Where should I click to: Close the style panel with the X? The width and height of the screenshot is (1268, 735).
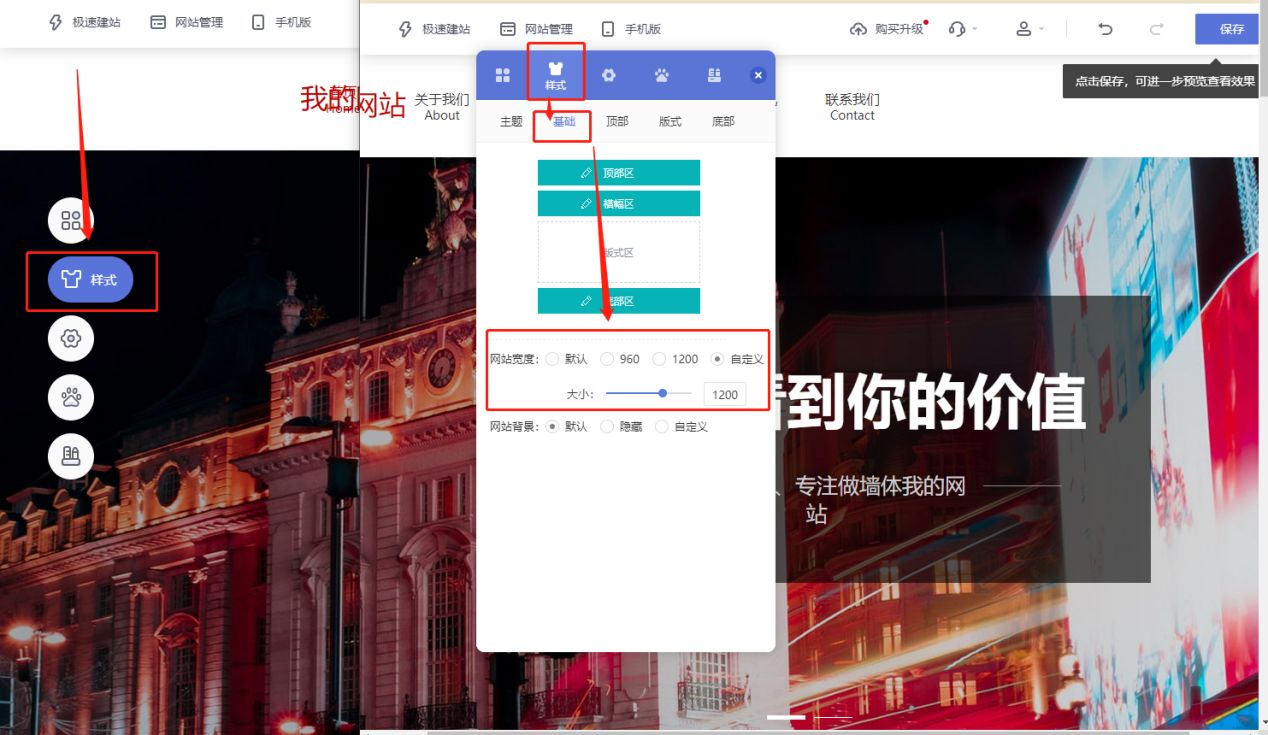click(x=757, y=74)
